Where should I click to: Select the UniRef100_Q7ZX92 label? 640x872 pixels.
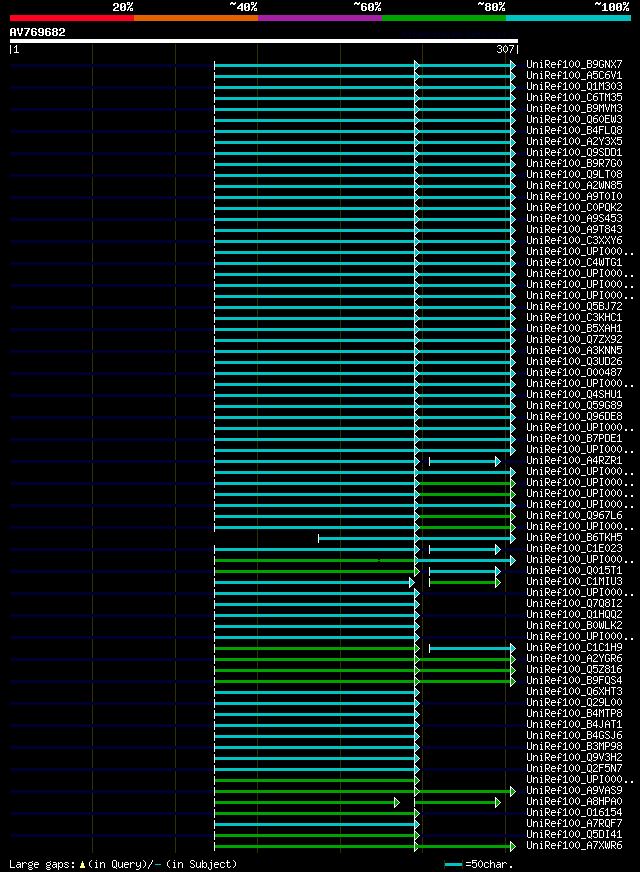tap(574, 340)
